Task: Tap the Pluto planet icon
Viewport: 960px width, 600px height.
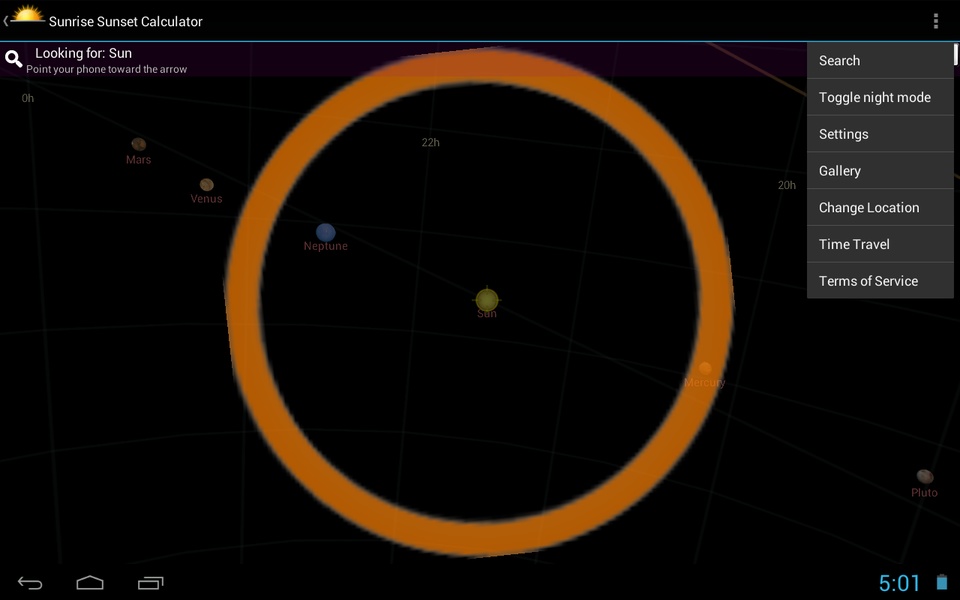Action: pyautogui.click(x=925, y=476)
